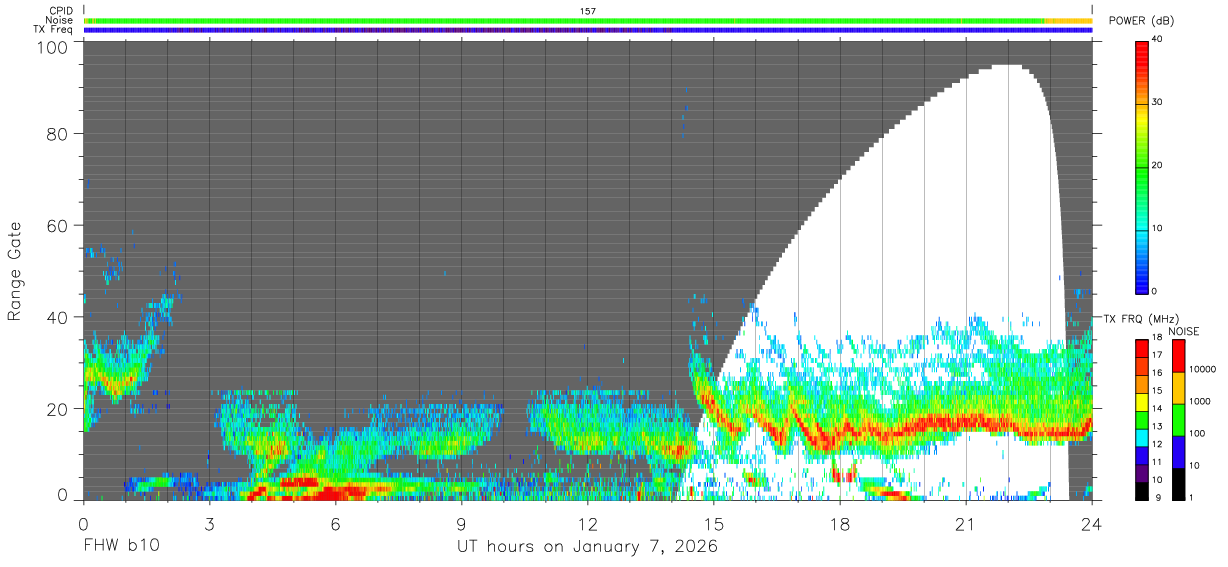
Task: Click the '1000' label on NOISE scale
Action: [x=1201, y=401]
